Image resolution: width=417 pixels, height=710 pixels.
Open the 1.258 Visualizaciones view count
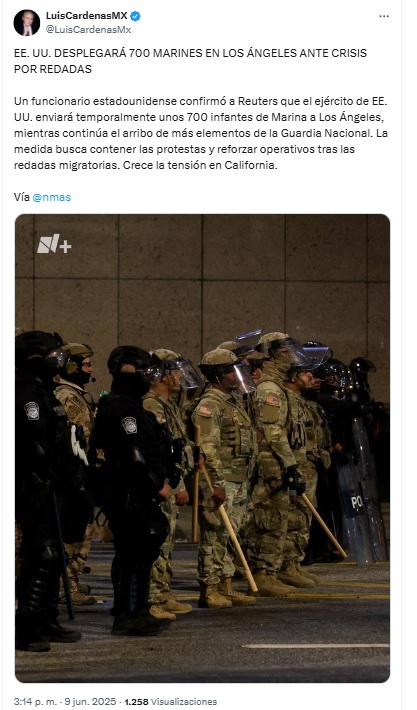tap(171, 701)
